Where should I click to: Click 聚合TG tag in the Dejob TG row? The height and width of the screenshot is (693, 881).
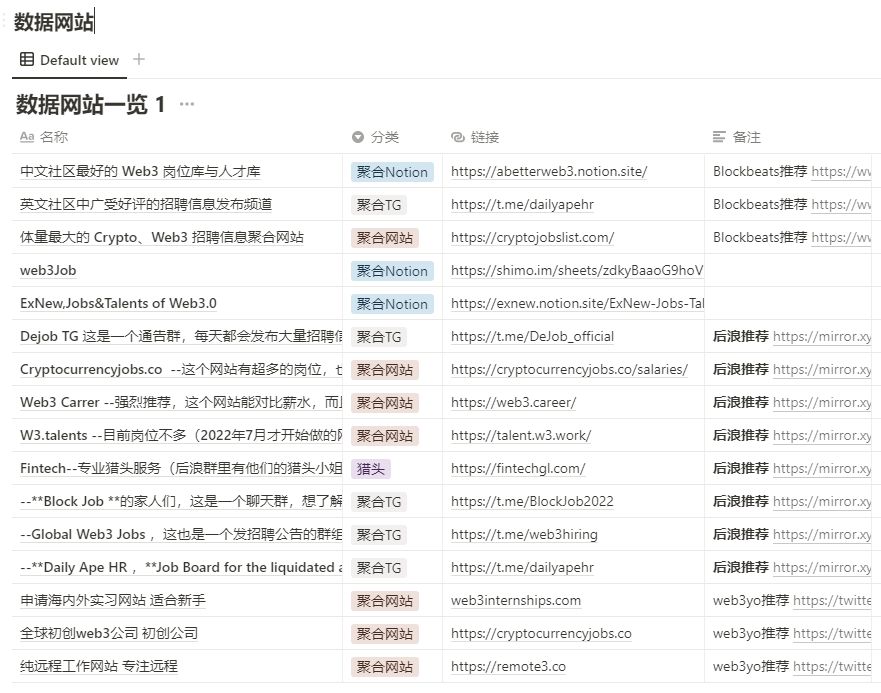379,337
